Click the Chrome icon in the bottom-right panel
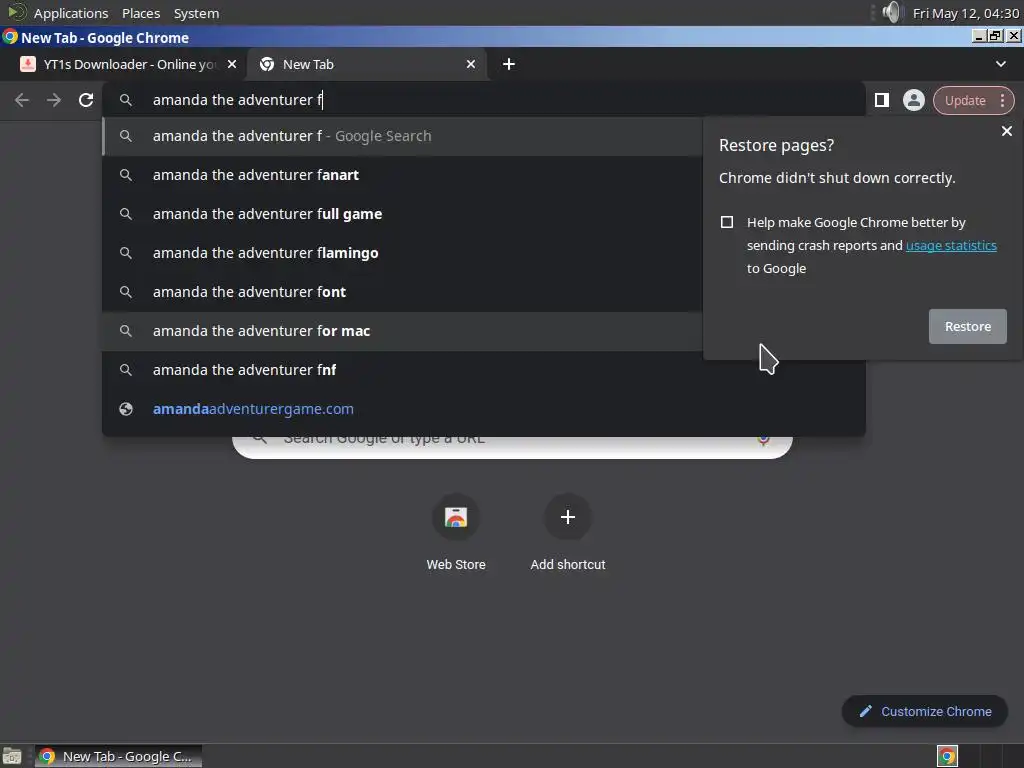Image resolution: width=1024 pixels, height=768 pixels. coord(947,756)
